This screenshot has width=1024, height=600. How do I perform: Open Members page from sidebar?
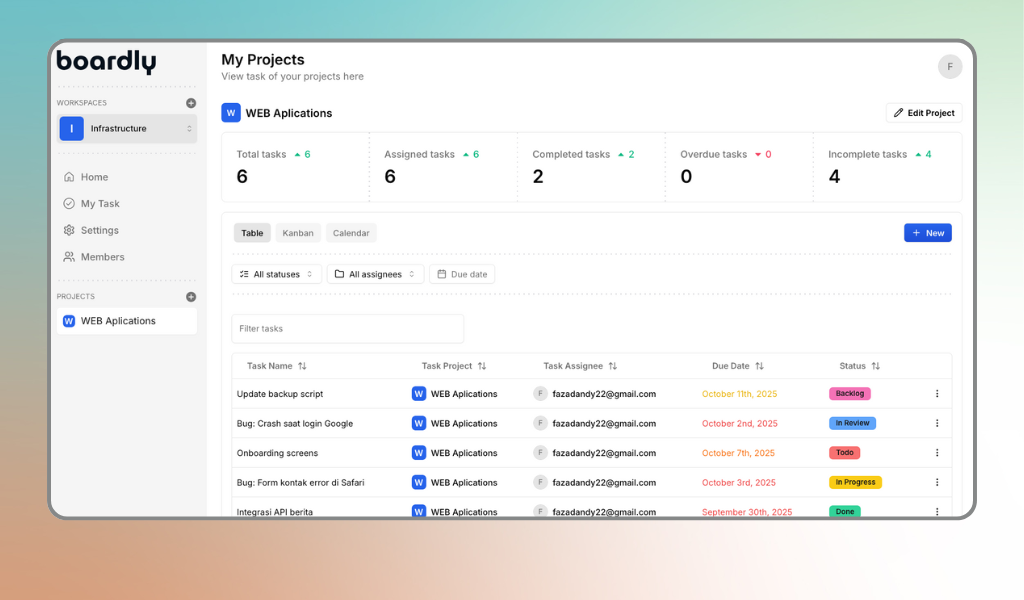click(x=102, y=257)
